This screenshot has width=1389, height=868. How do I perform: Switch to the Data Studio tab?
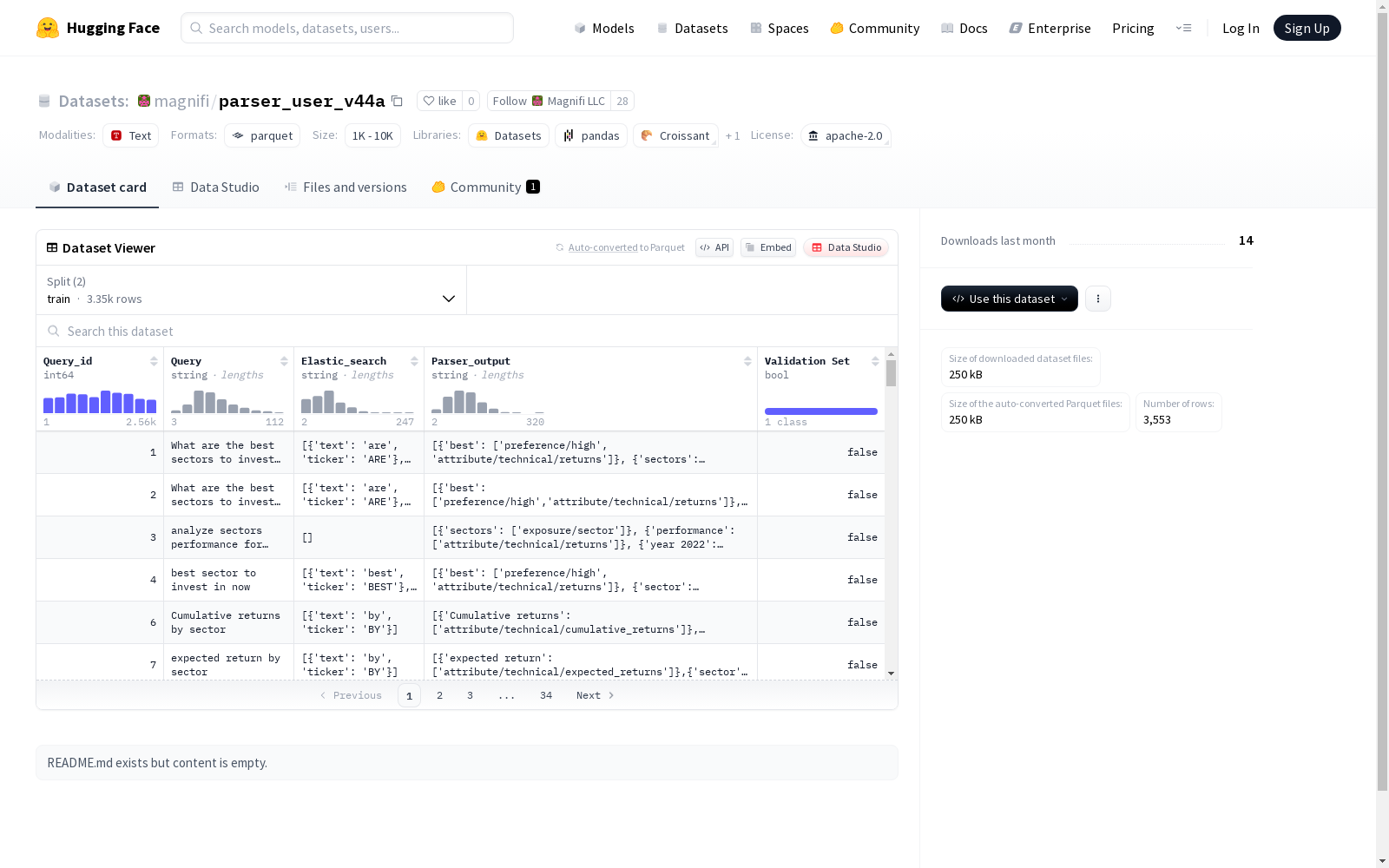(x=215, y=187)
